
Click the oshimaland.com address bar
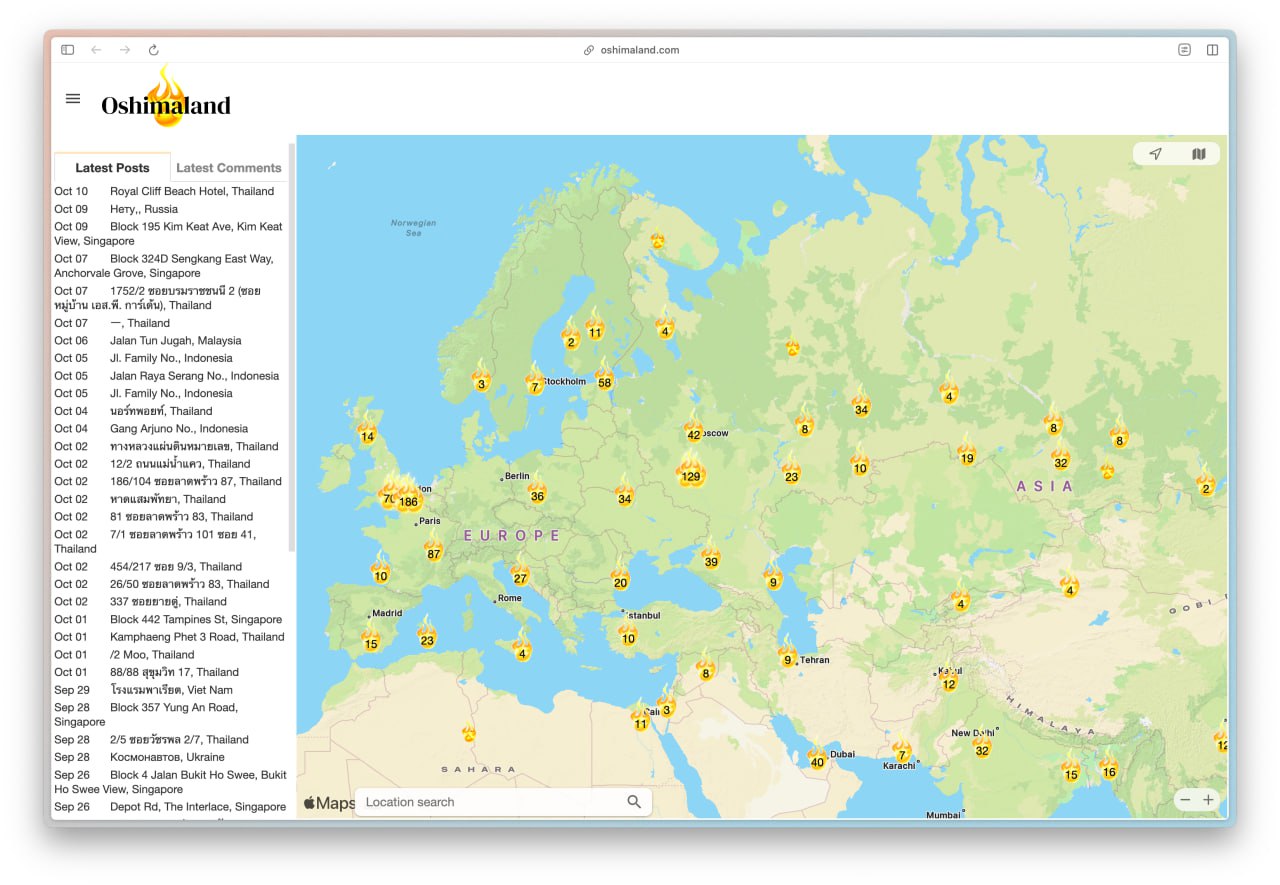pyautogui.click(x=639, y=50)
